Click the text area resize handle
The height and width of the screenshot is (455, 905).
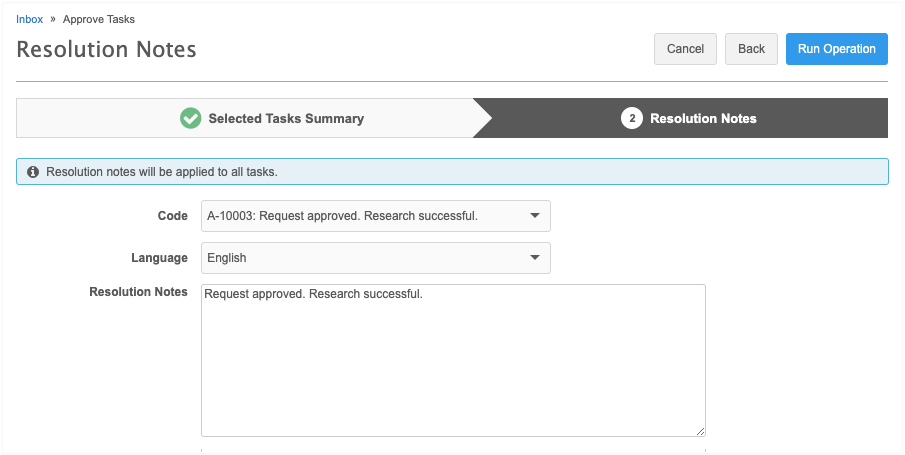tap(700, 431)
